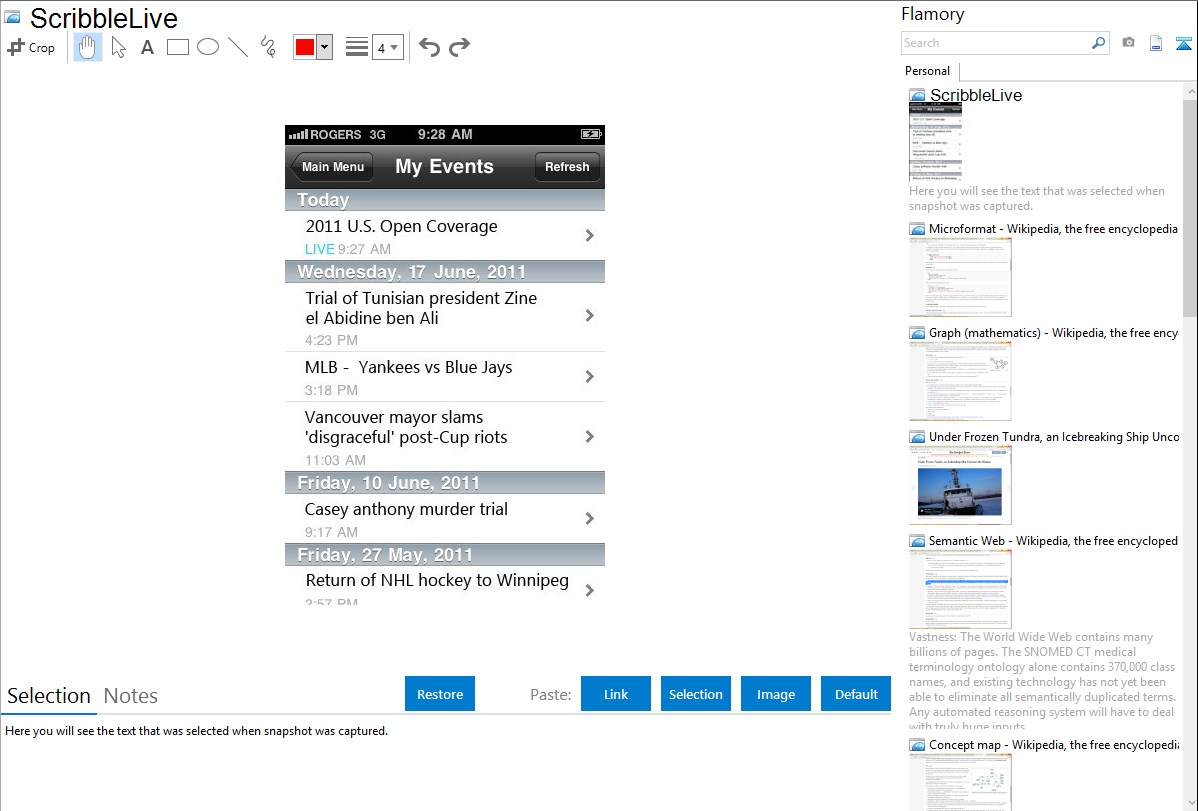Click the selected-text placeholder in Selection pane
Image resolution: width=1198 pixels, height=811 pixels.
click(196, 731)
